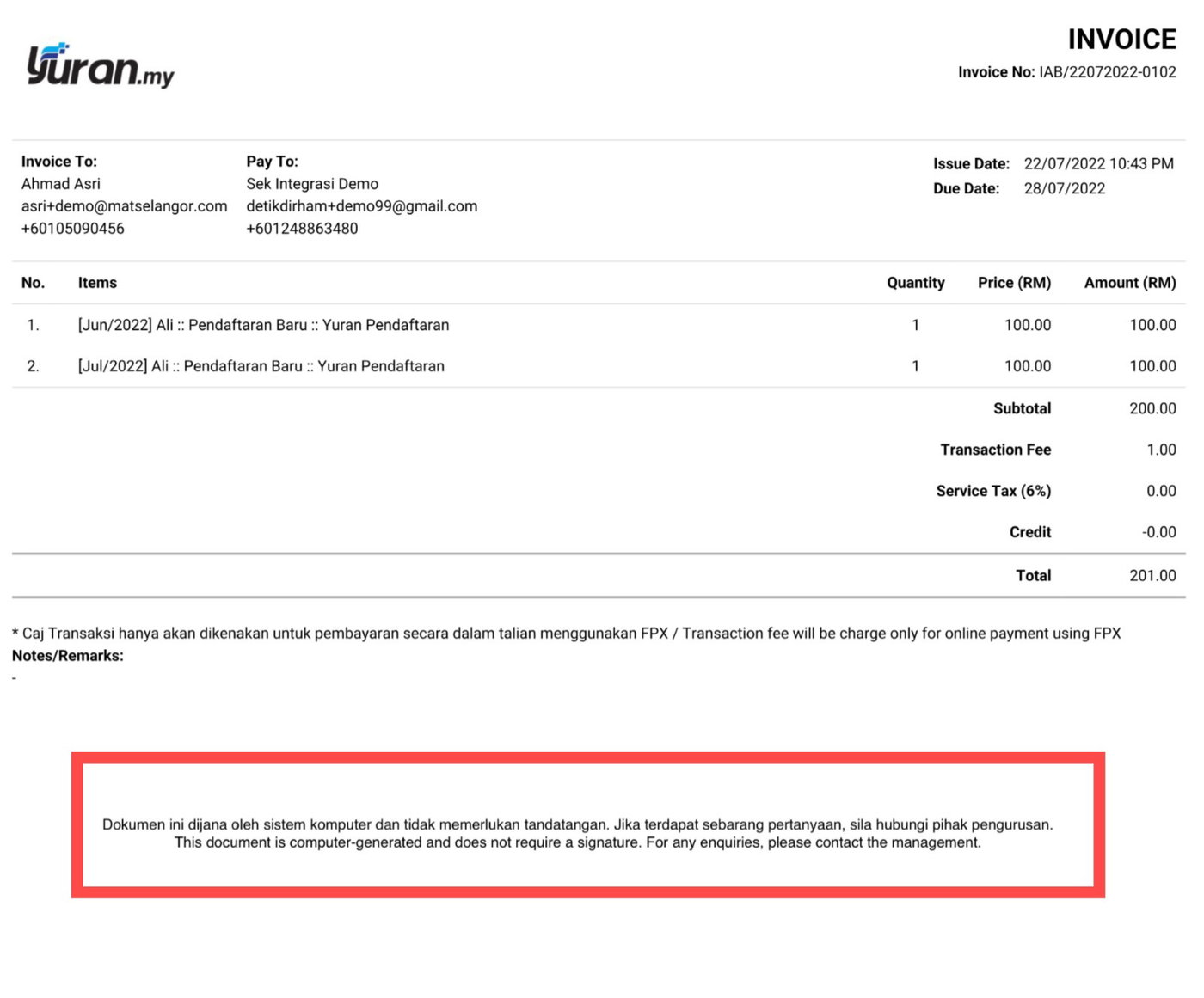Click the subtotal value 200.00
This screenshot has width=1204, height=998.
pos(1153,408)
